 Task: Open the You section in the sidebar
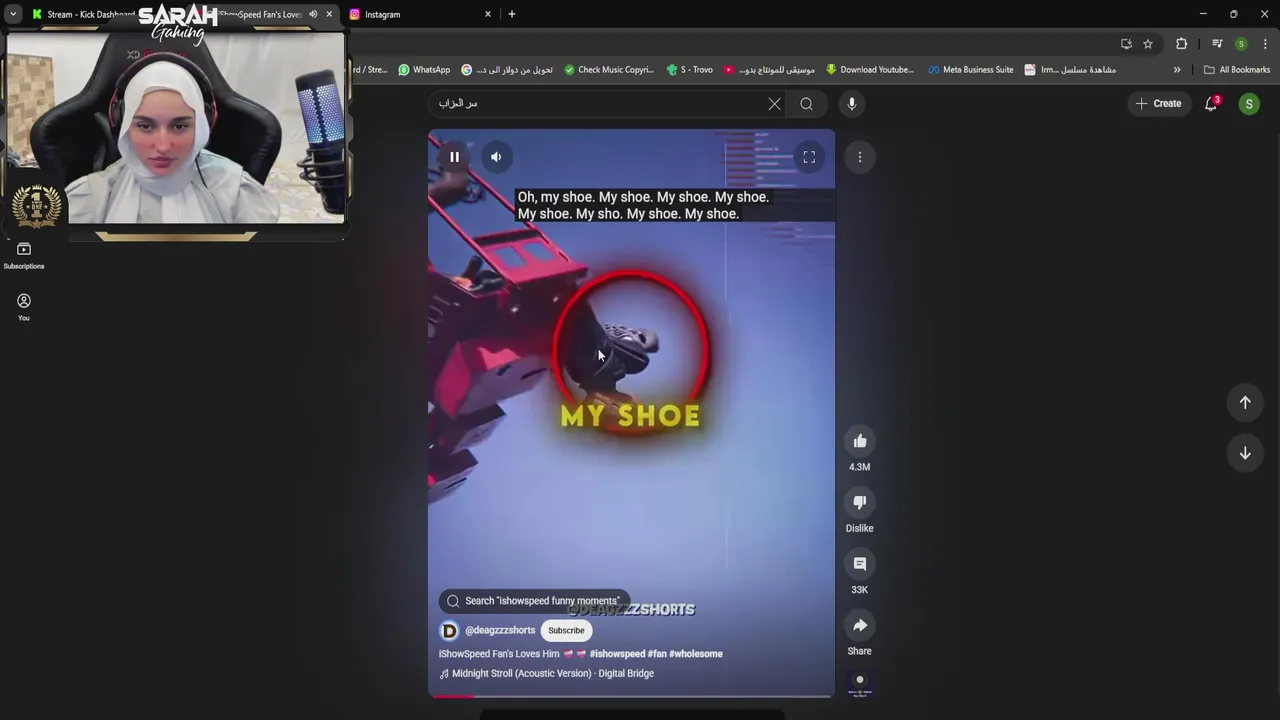click(24, 307)
